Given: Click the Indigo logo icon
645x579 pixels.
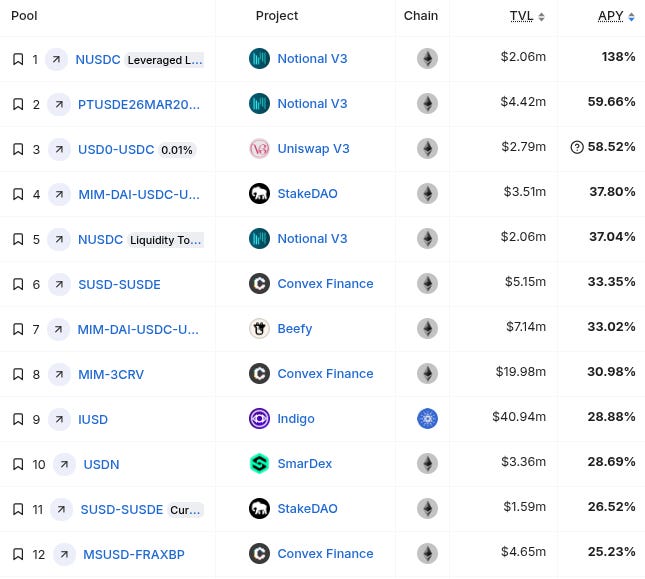Looking at the screenshot, I should 260,419.
